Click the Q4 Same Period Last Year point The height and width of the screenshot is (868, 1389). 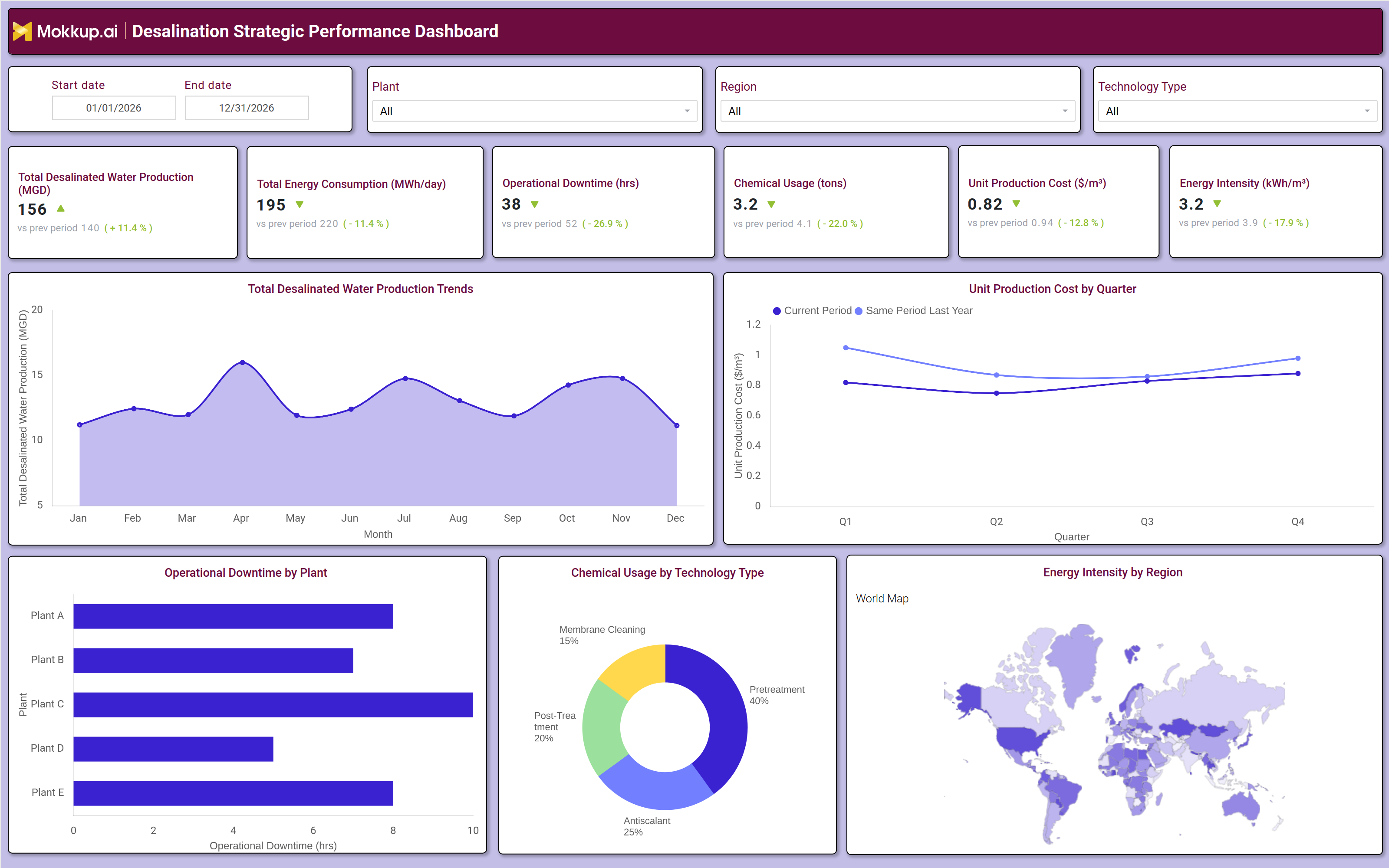(1298, 358)
